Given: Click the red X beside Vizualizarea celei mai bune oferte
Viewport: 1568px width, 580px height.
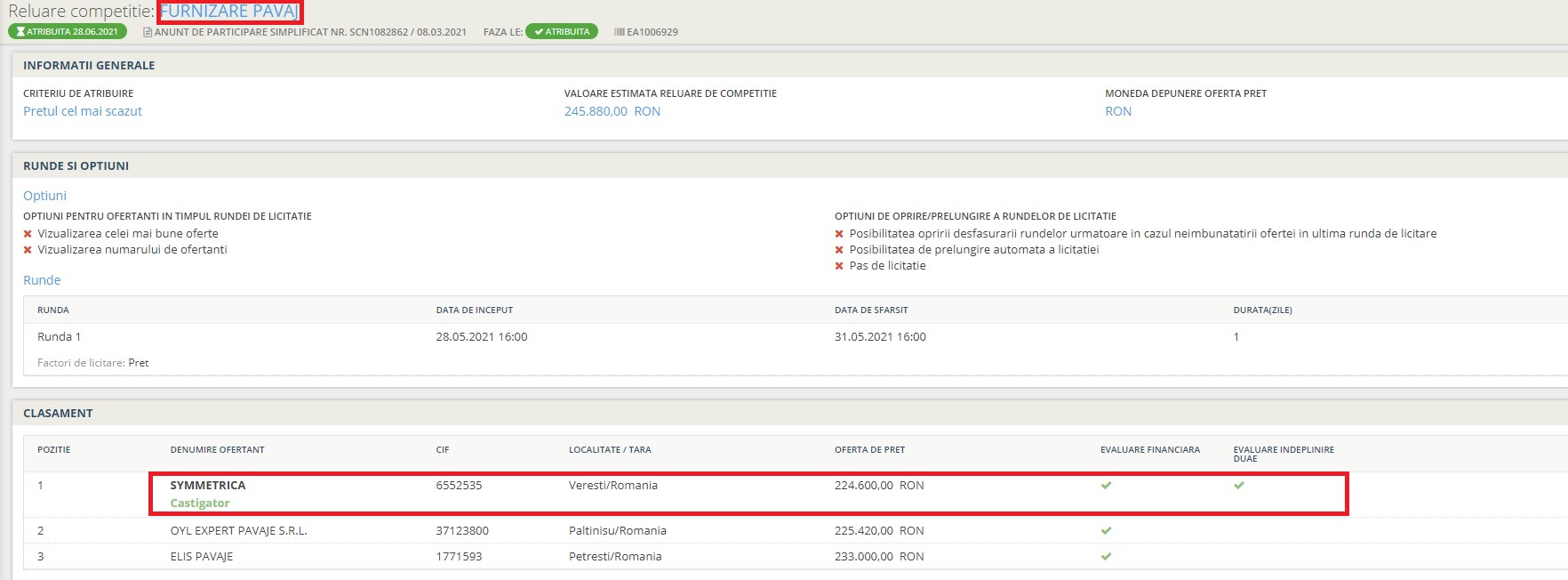Looking at the screenshot, I should [x=28, y=234].
